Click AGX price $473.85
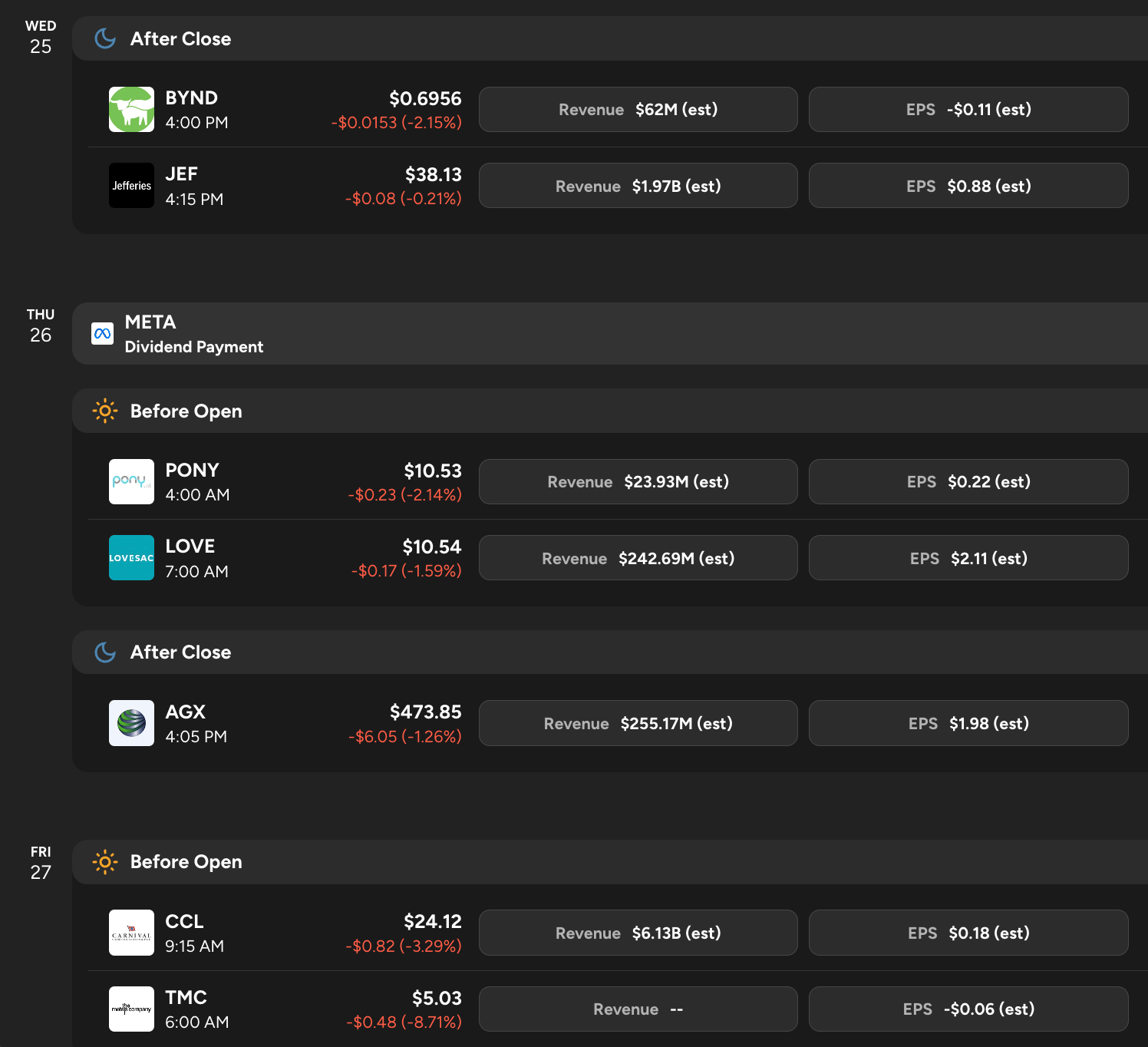Viewport: 1148px width, 1047px height. [x=426, y=712]
